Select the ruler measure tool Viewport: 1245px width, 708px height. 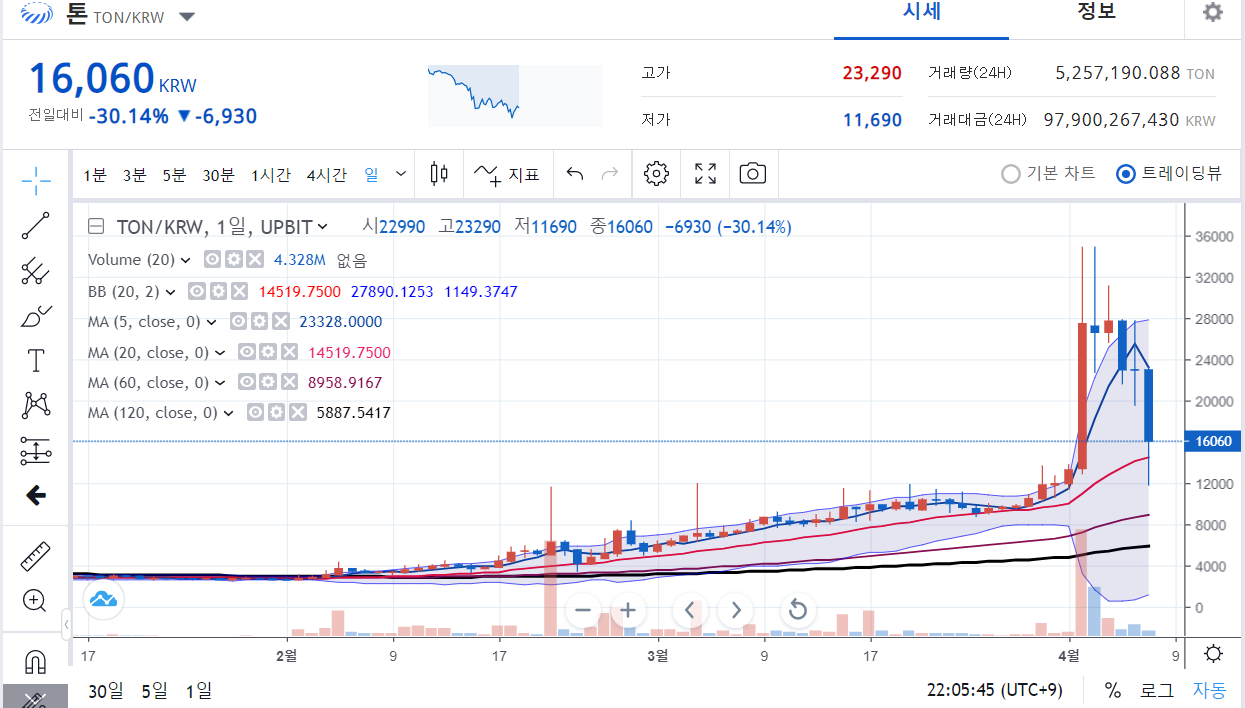(x=36, y=556)
